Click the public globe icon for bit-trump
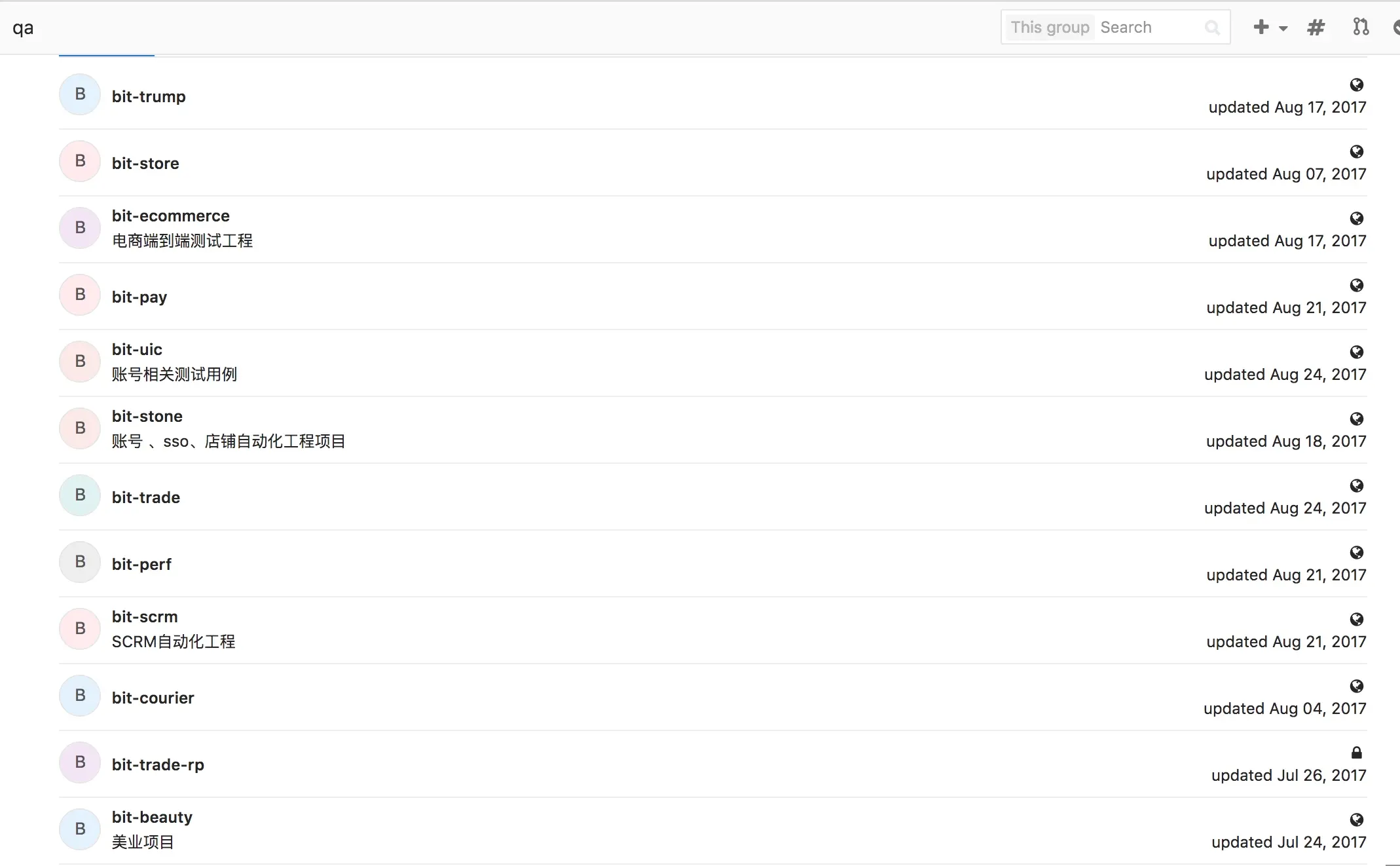The width and height of the screenshot is (1400, 866). (1356, 85)
